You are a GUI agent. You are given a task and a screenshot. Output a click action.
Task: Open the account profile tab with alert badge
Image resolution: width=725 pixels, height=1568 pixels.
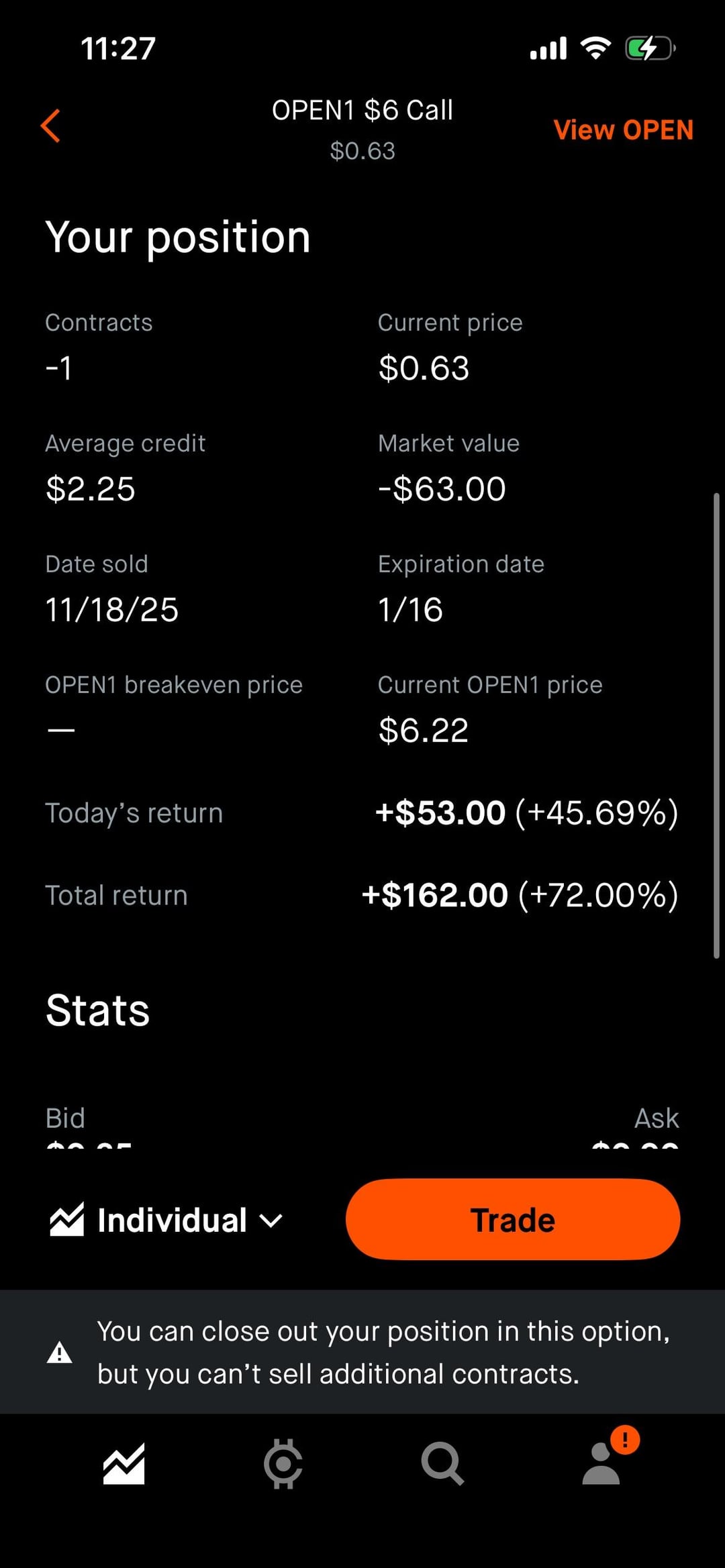[602, 1463]
